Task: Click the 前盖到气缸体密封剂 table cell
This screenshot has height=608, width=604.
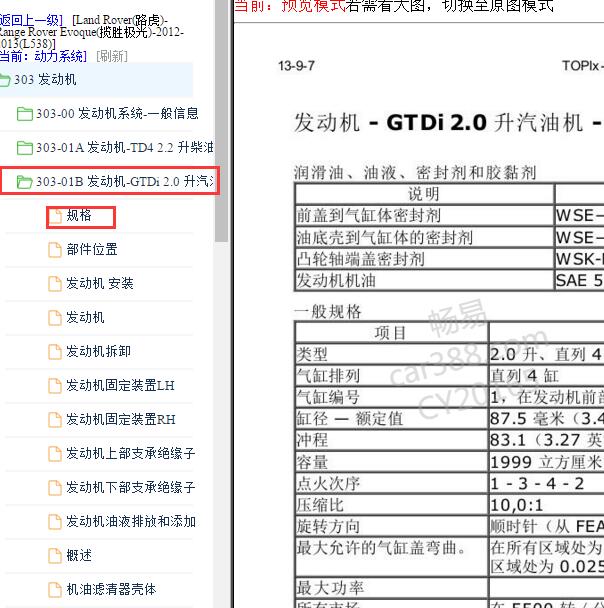Action: click(x=424, y=216)
